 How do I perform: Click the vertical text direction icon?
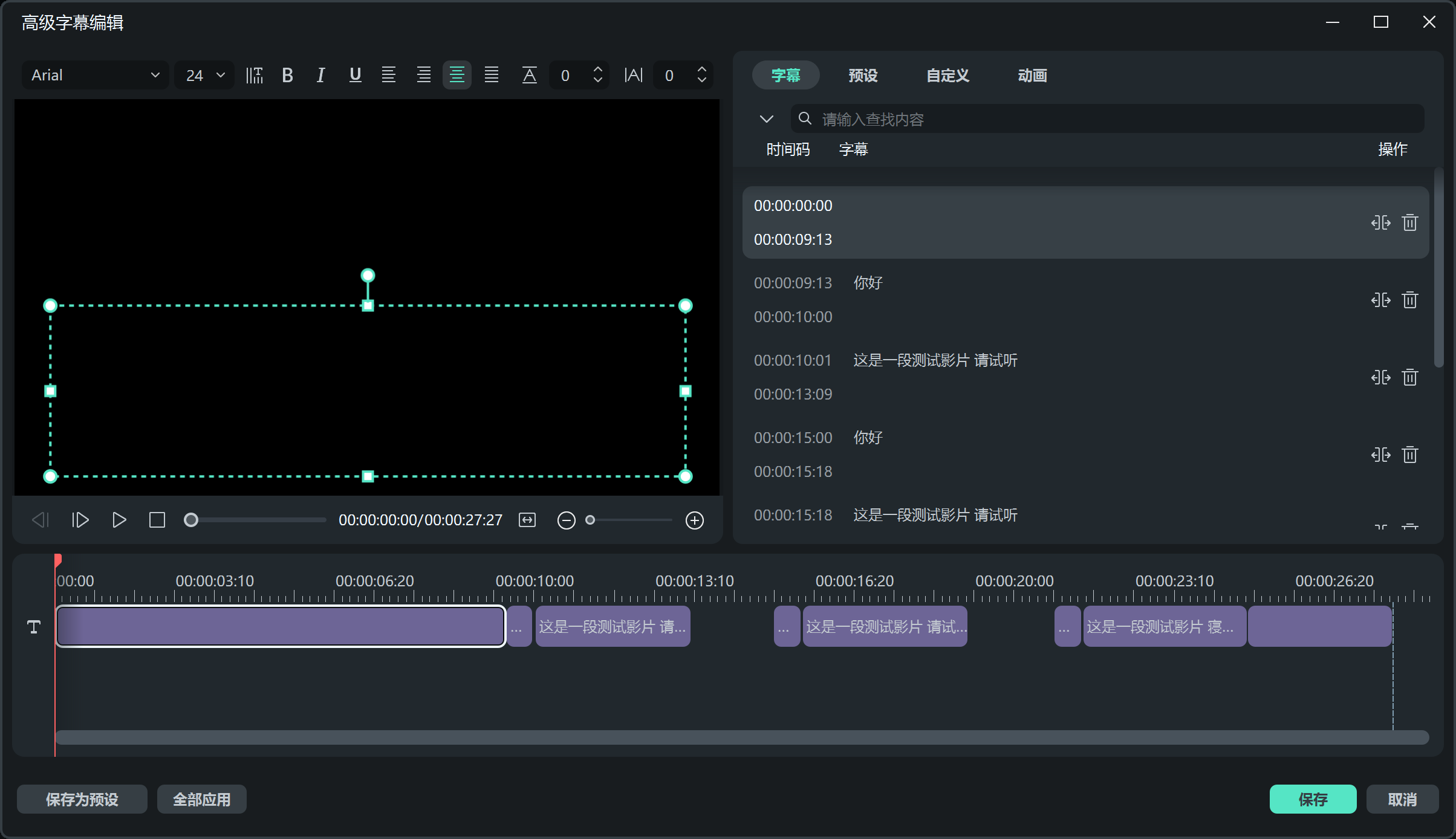(255, 75)
